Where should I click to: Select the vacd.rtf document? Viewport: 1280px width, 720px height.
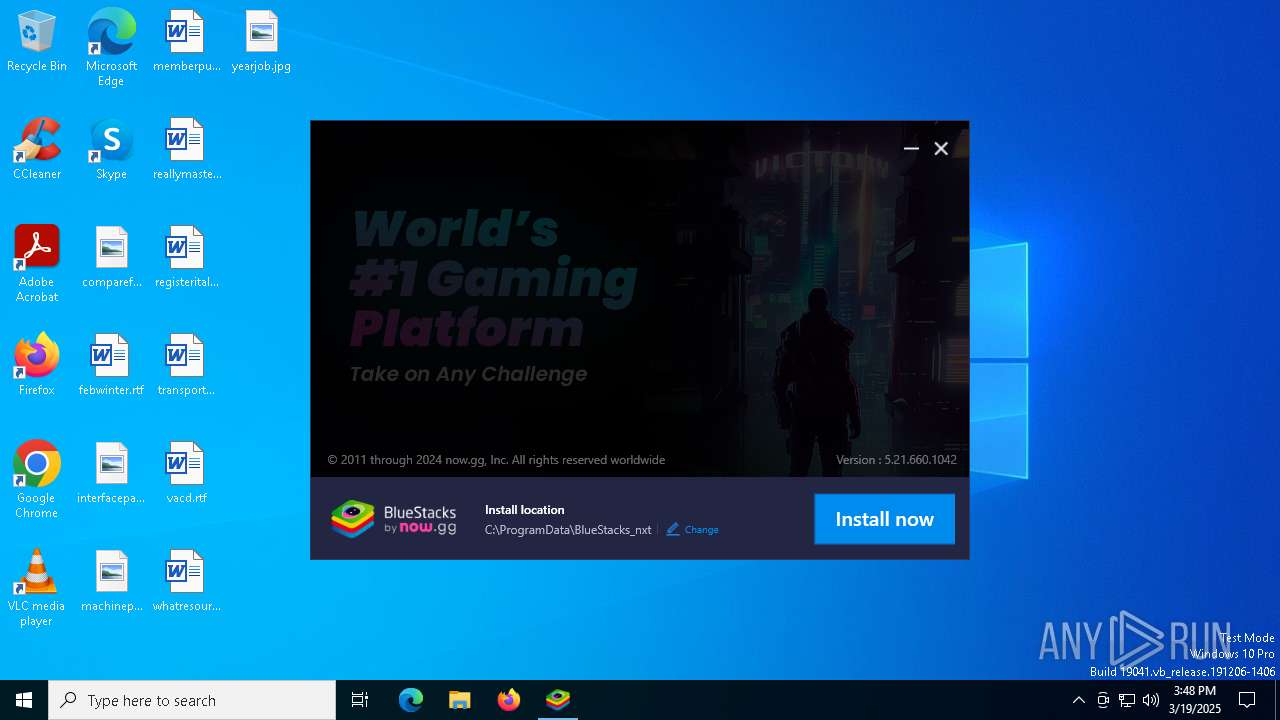tap(186, 474)
